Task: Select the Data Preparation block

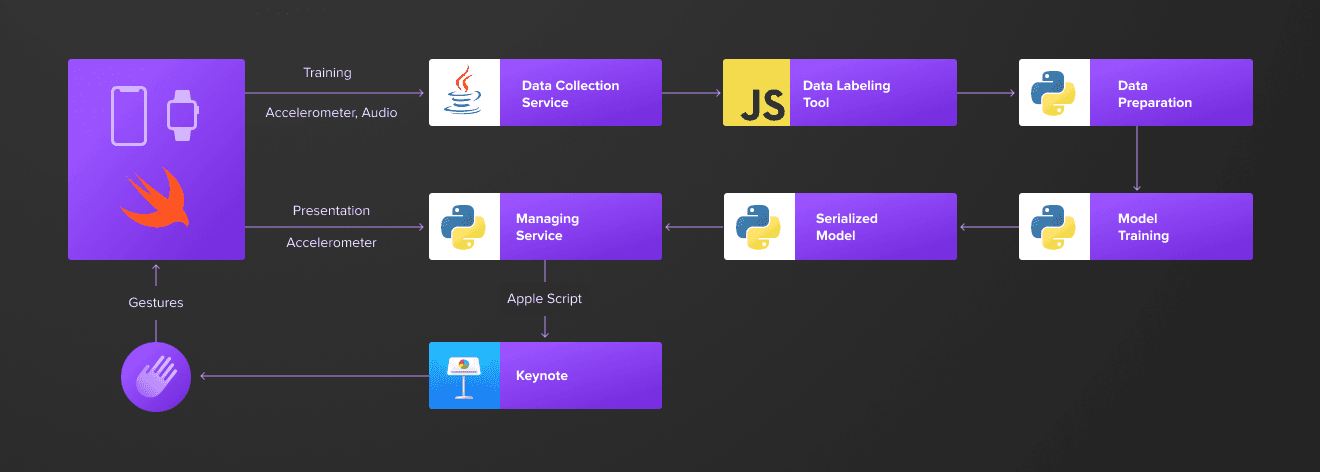Action: pyautogui.click(x=1136, y=92)
